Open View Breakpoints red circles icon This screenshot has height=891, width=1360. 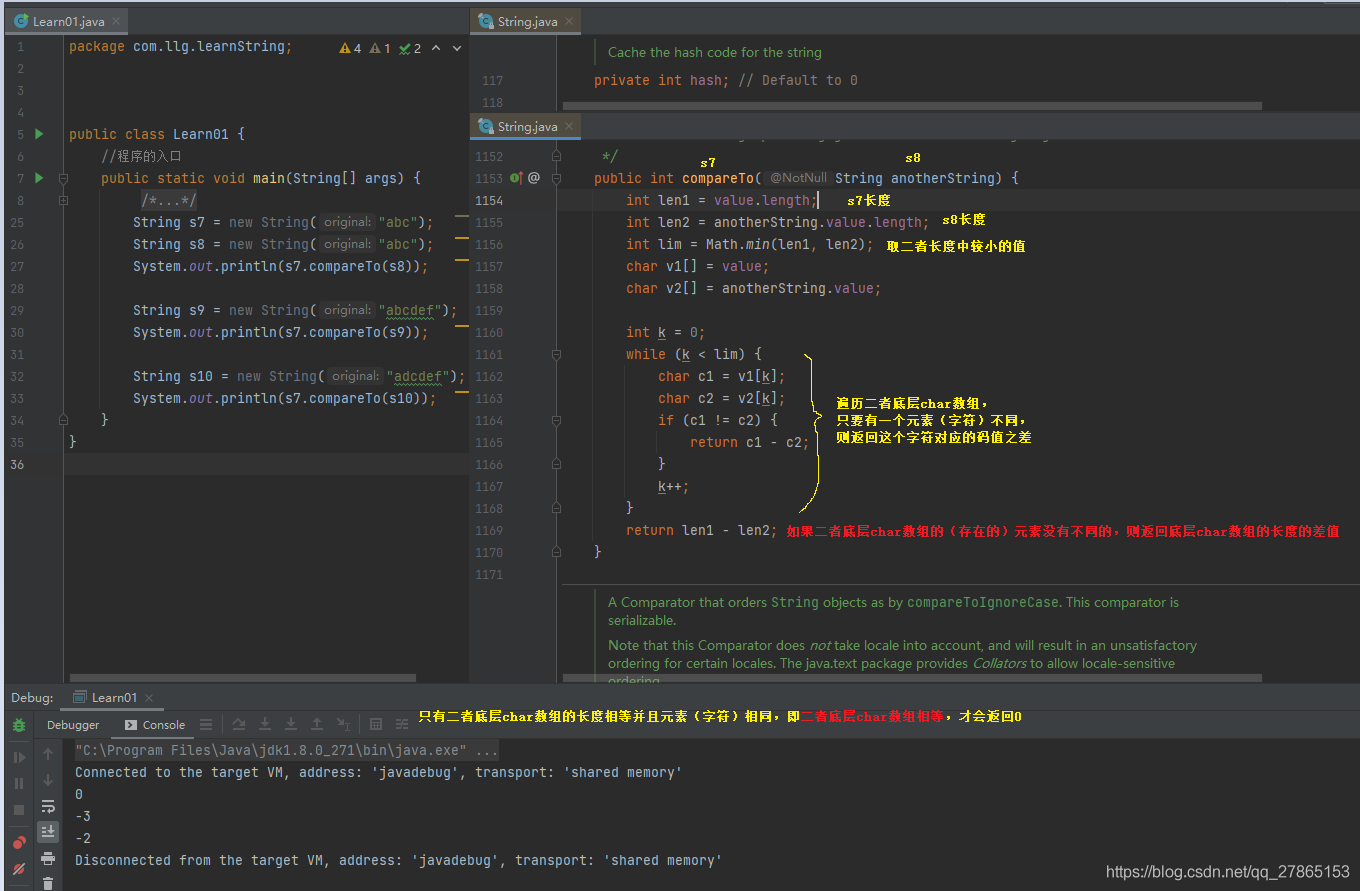click(19, 843)
